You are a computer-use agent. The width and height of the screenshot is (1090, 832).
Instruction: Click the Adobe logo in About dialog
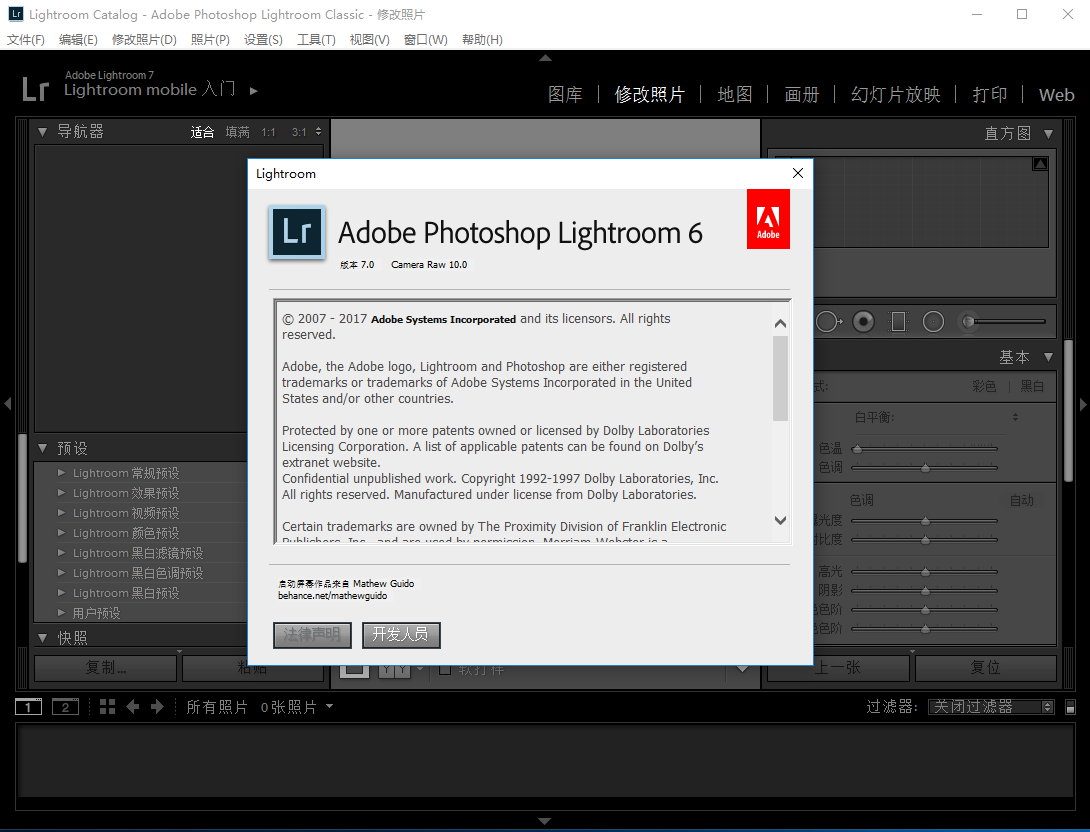pos(768,219)
